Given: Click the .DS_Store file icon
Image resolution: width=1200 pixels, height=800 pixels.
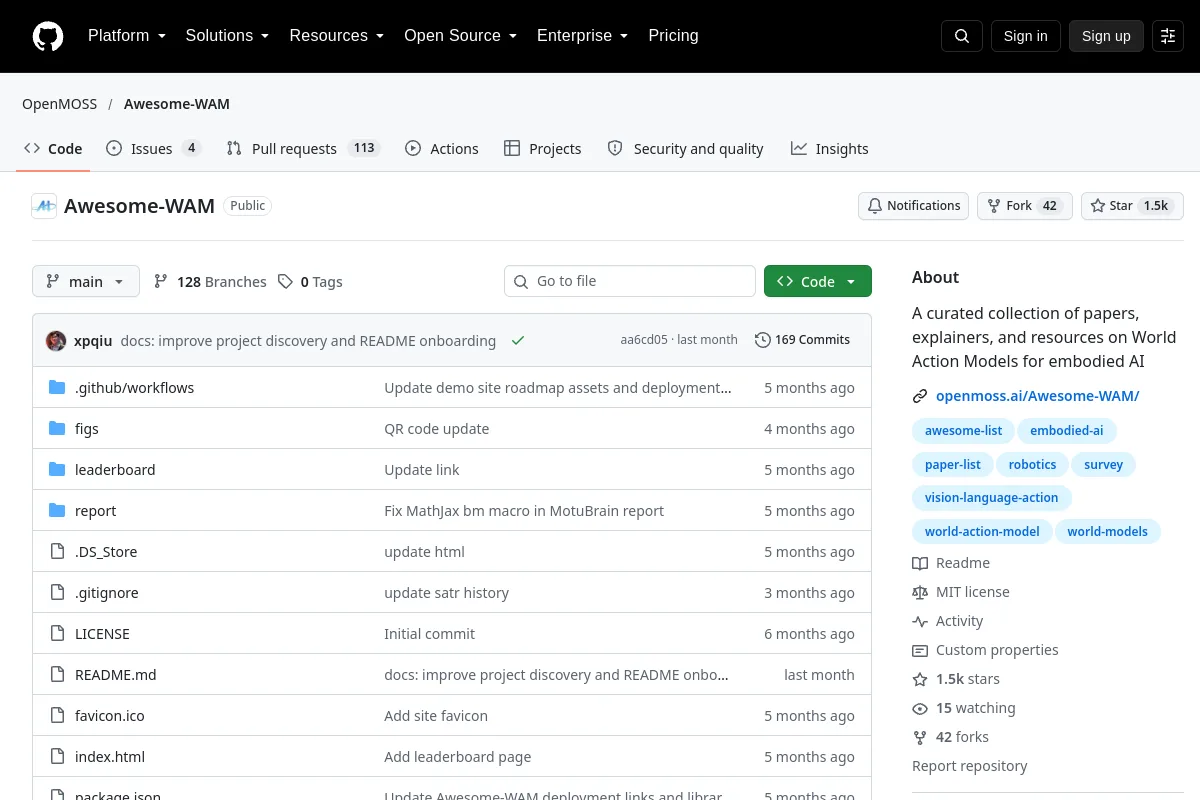Looking at the screenshot, I should coord(57,552).
